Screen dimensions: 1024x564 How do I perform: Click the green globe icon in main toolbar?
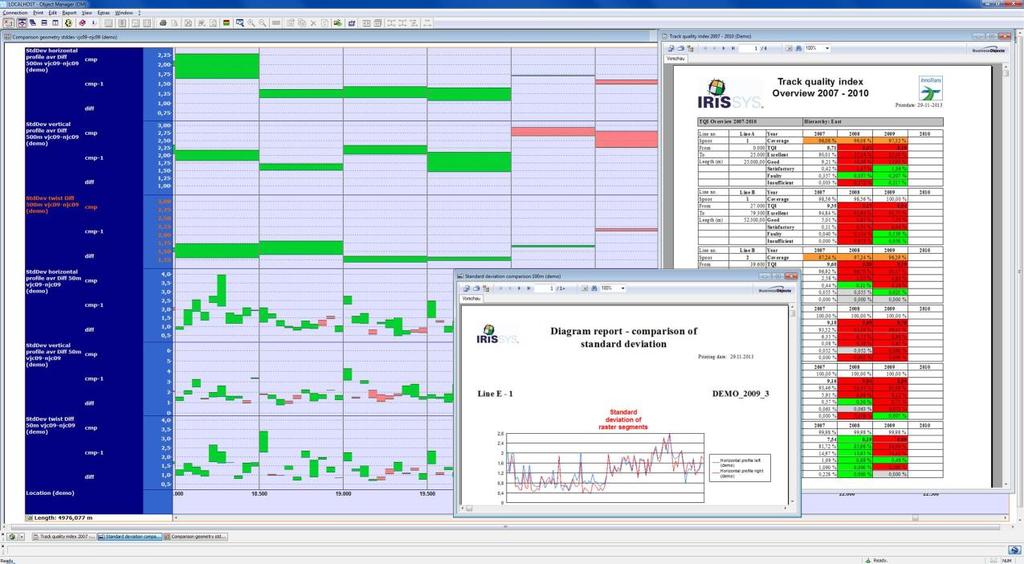(69, 23)
